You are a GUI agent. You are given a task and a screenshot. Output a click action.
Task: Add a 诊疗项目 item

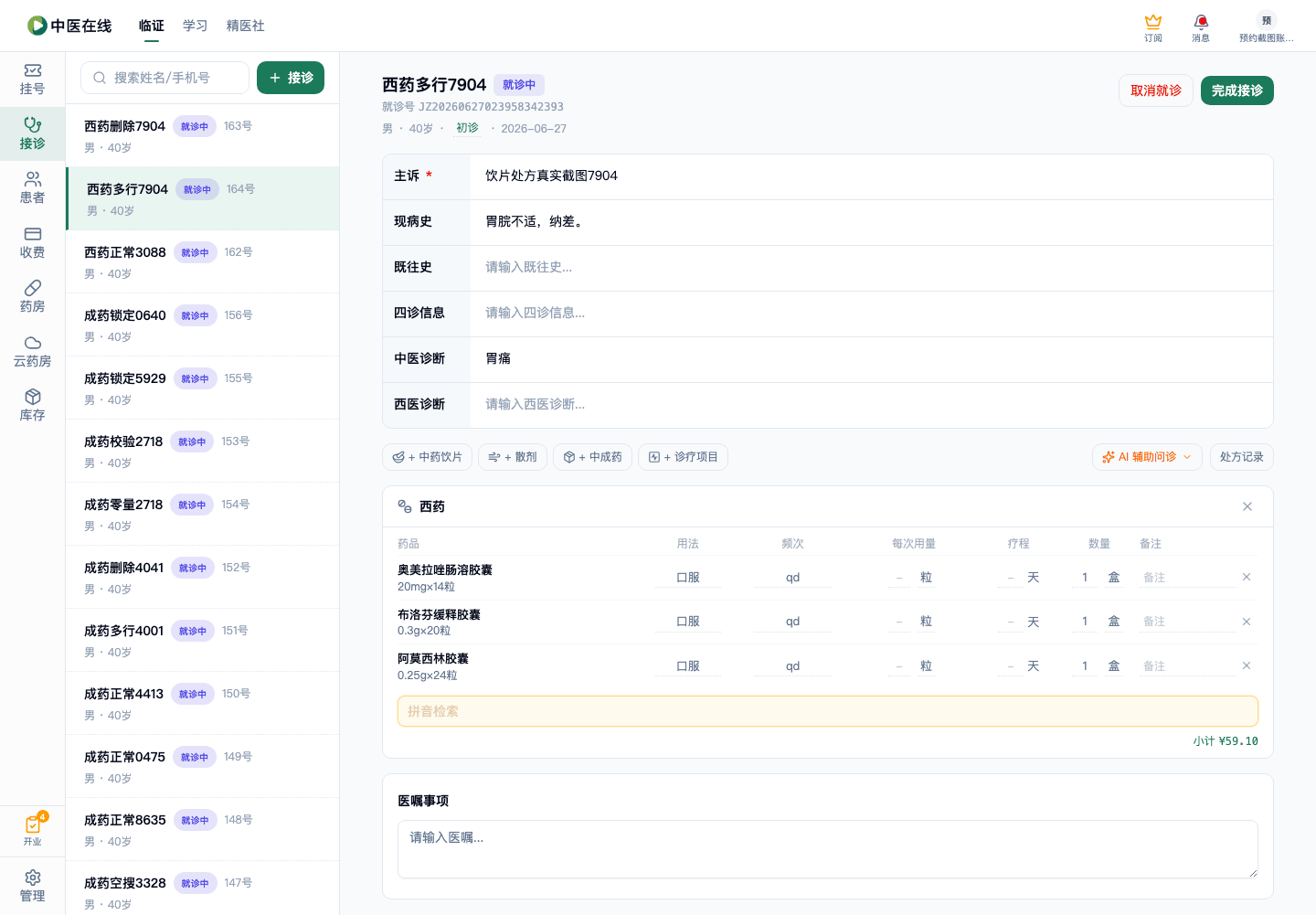pyautogui.click(x=683, y=457)
